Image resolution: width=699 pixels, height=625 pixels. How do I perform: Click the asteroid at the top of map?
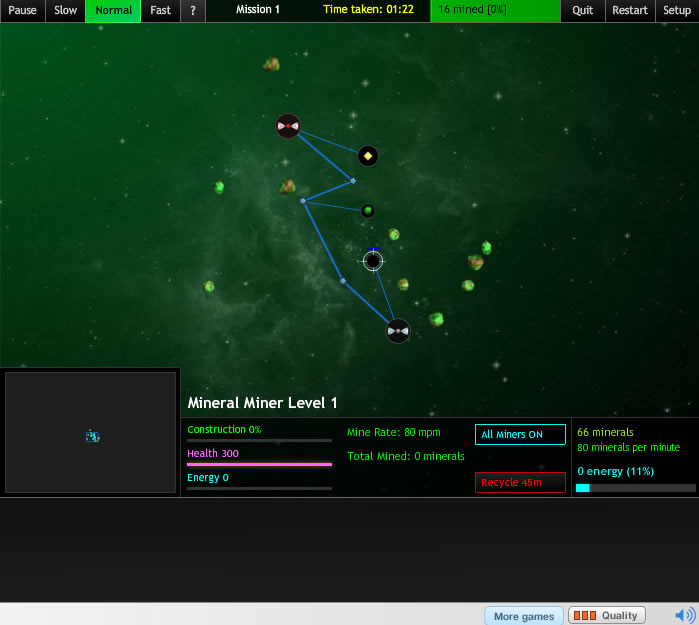click(271, 65)
